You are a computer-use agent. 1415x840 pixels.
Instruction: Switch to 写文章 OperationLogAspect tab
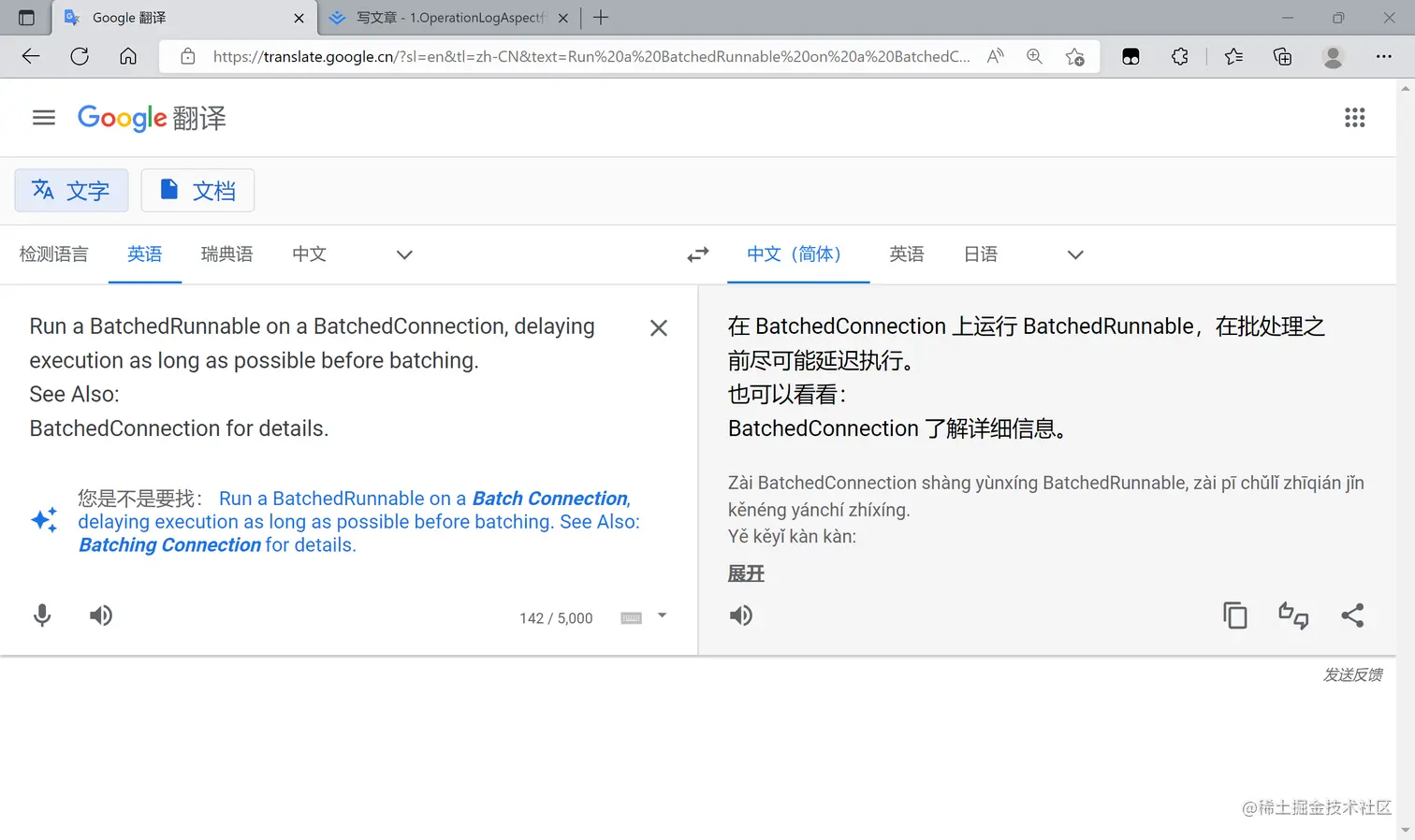click(448, 18)
